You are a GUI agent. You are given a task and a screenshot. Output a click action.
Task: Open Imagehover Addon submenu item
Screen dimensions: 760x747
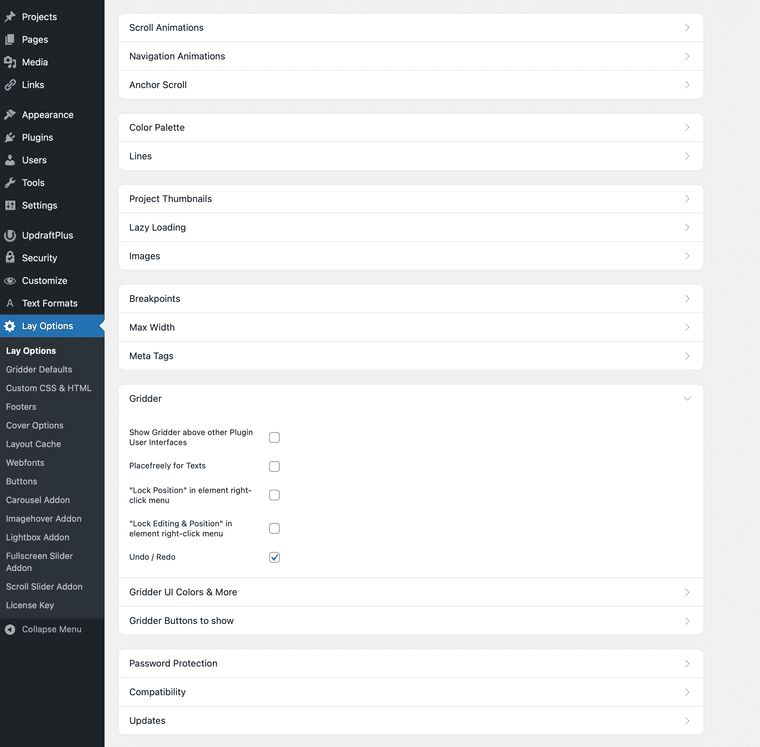(x=44, y=519)
